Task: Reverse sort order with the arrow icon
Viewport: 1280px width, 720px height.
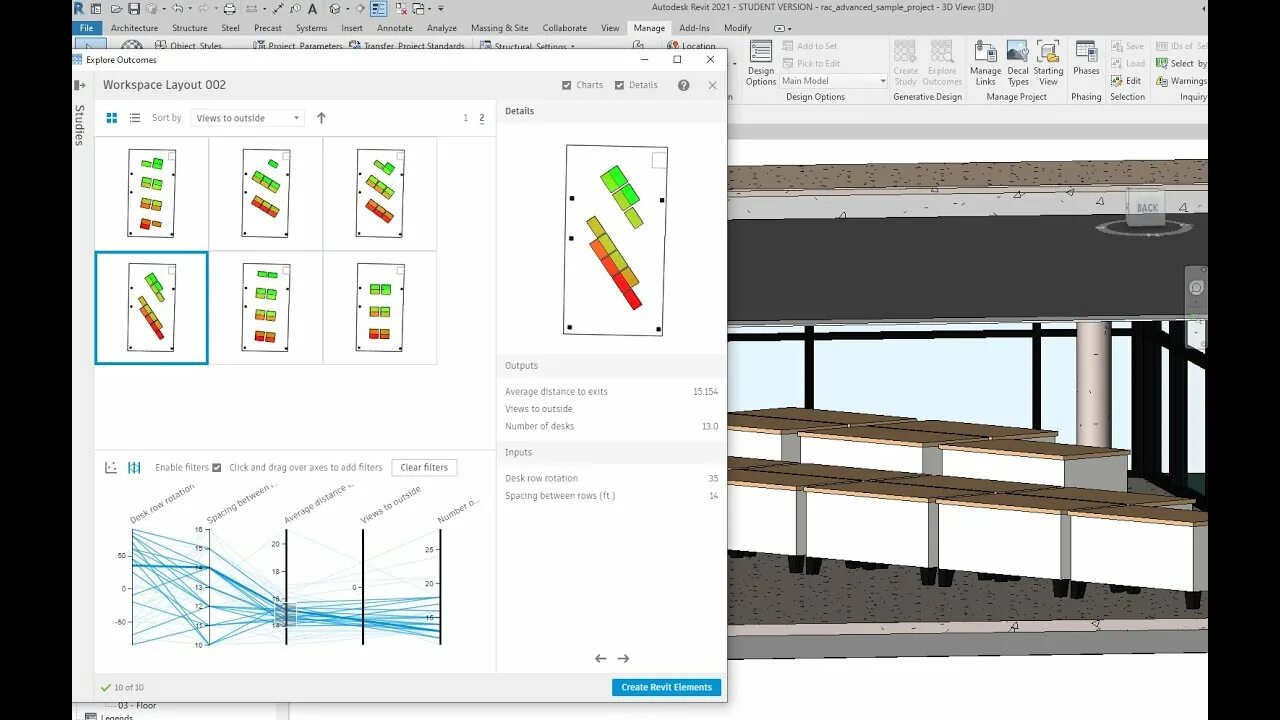Action: (321, 118)
